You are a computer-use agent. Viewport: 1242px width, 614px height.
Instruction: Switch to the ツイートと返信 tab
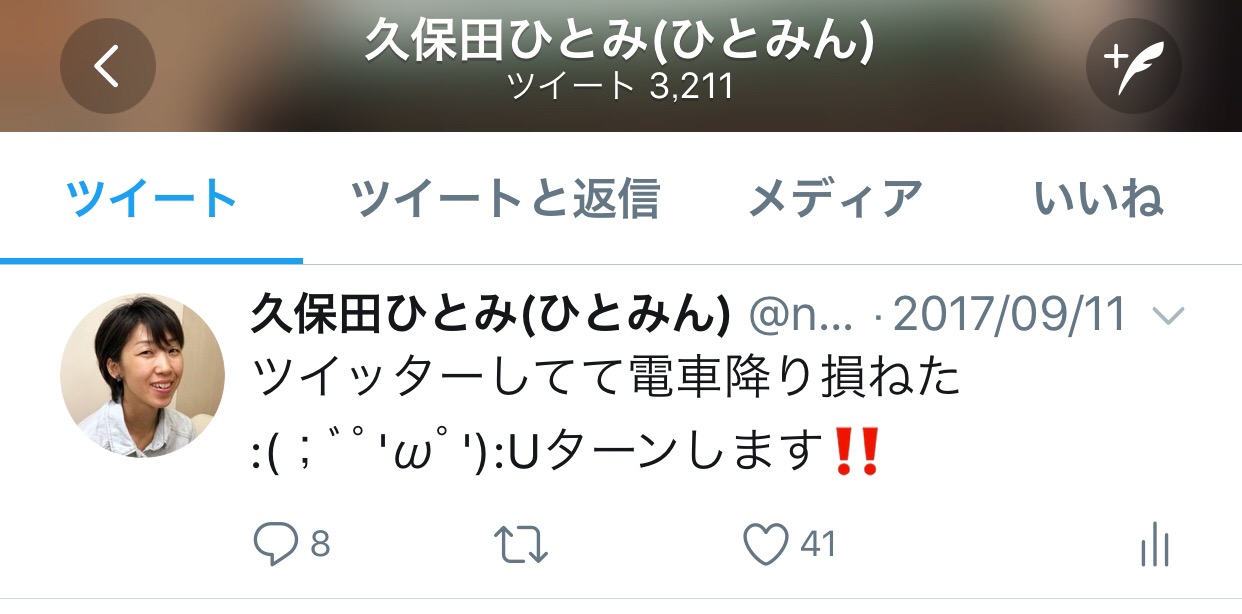click(505, 200)
